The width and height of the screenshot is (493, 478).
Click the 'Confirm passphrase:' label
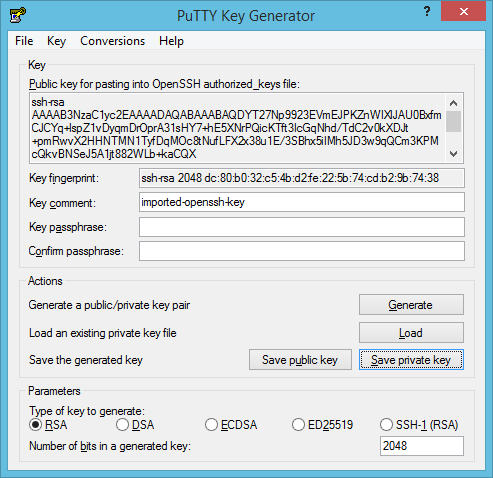coord(76,251)
